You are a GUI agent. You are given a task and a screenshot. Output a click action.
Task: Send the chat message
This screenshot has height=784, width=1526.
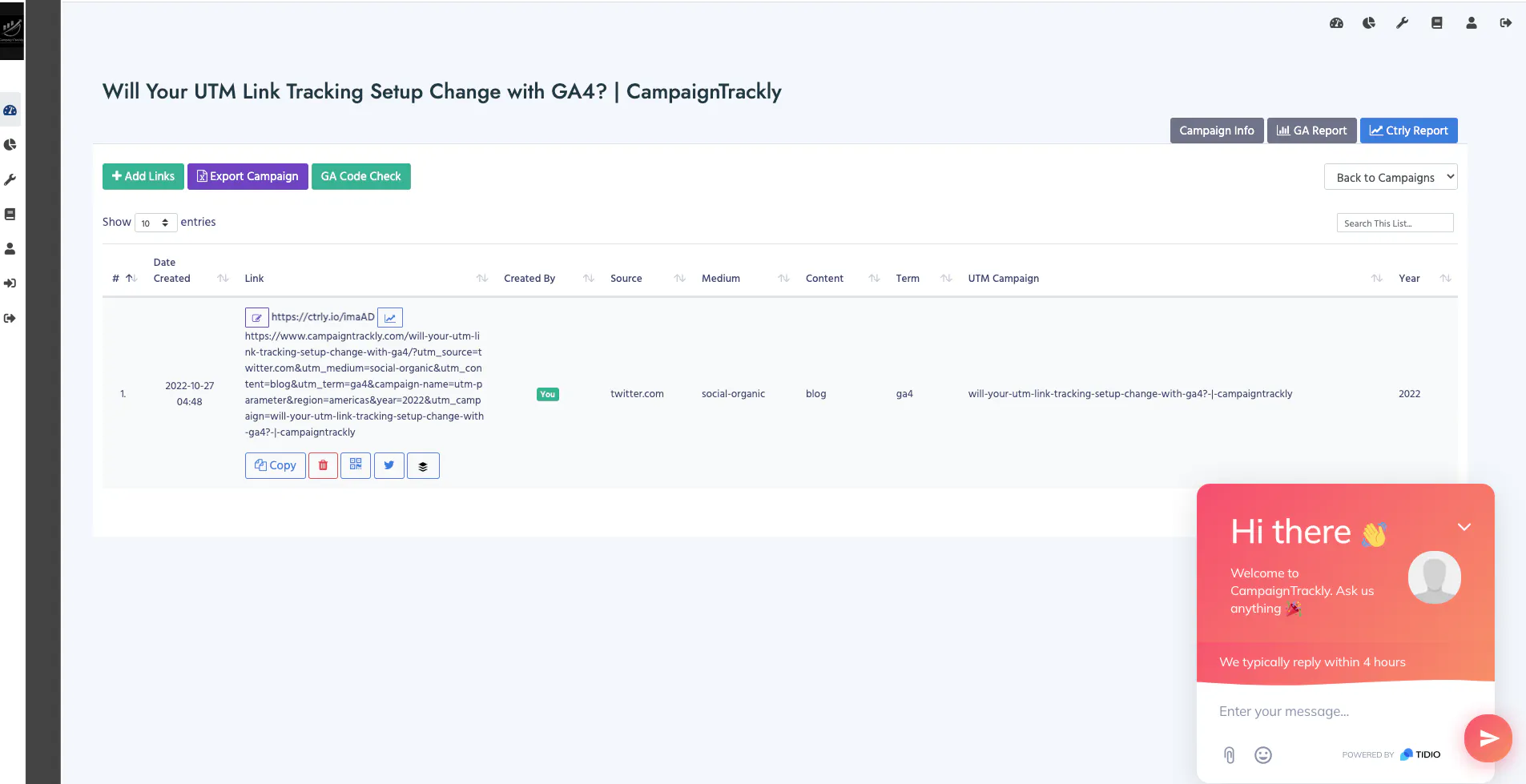point(1488,738)
